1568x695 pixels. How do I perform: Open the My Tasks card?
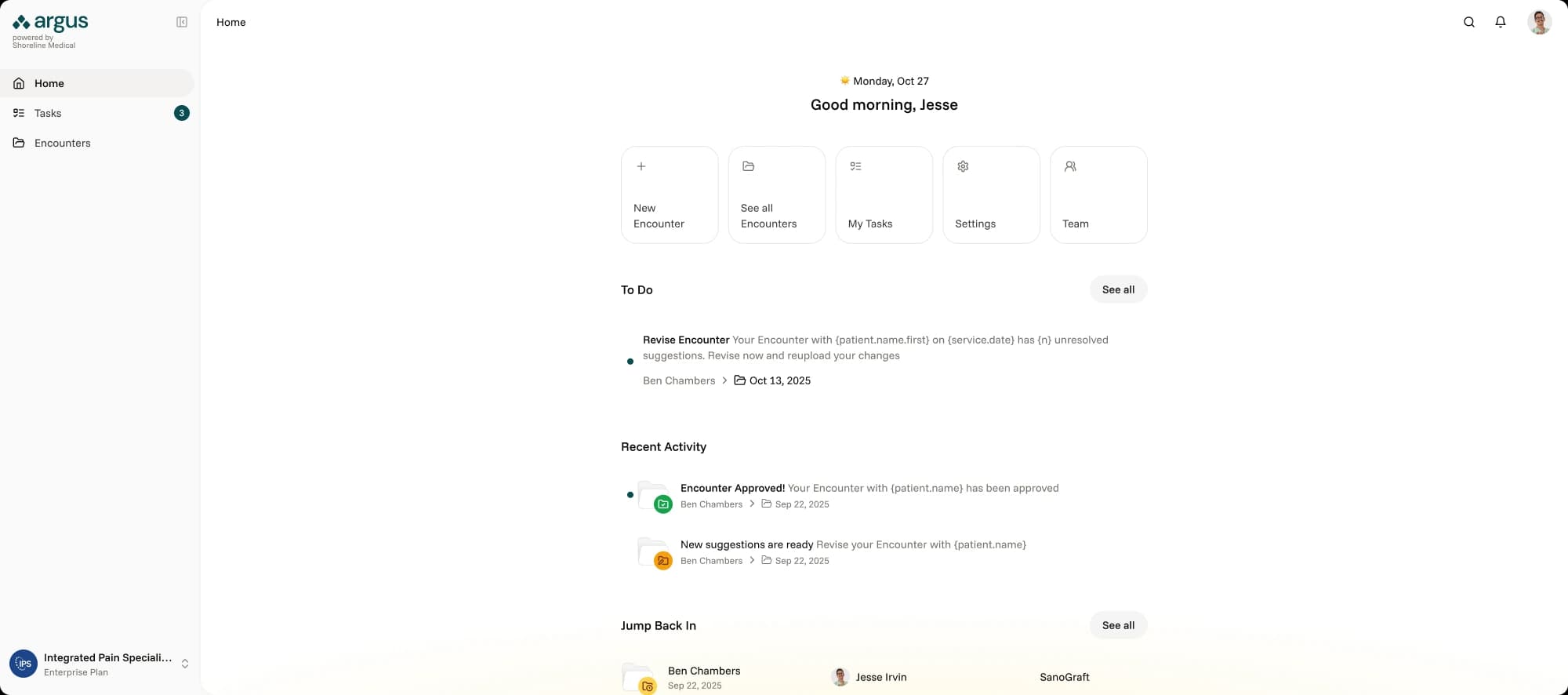pos(884,195)
